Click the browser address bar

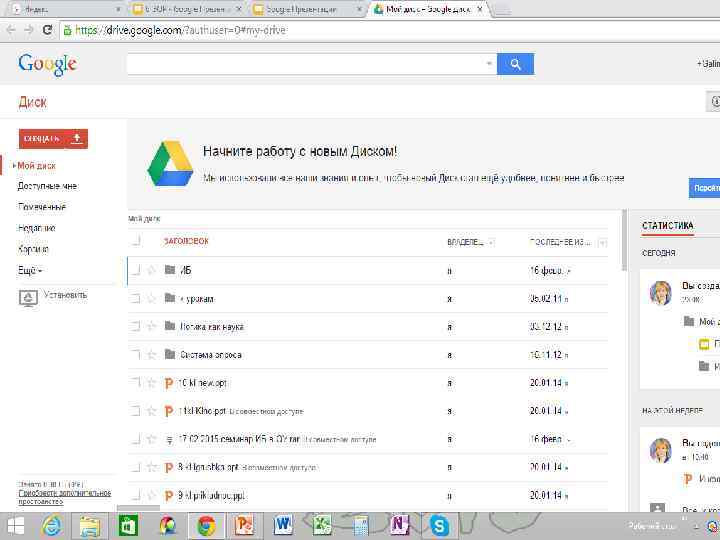pos(390,30)
